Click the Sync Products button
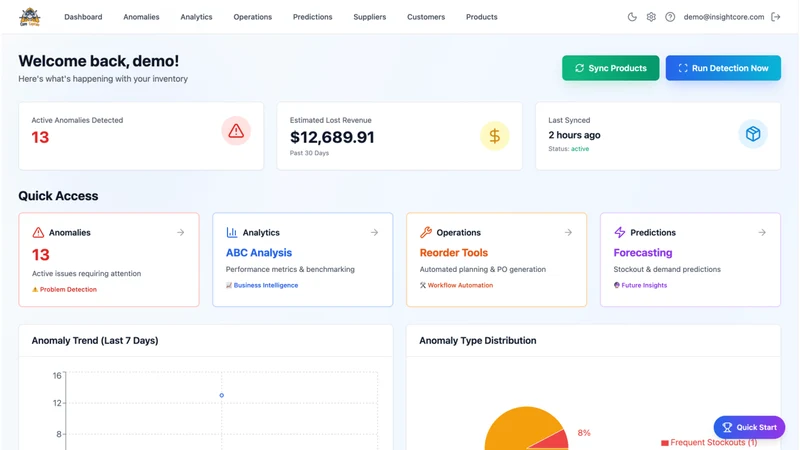 tap(610, 68)
